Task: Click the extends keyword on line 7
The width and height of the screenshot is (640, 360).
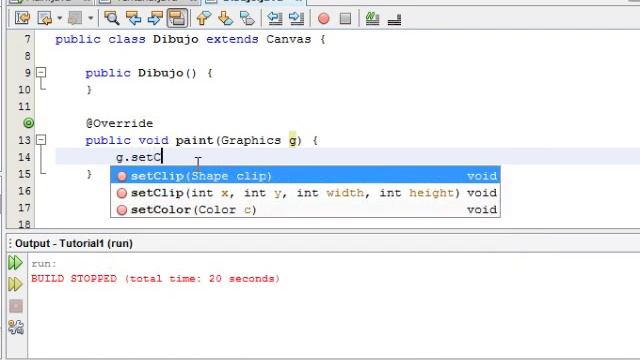Action: [x=232, y=39]
